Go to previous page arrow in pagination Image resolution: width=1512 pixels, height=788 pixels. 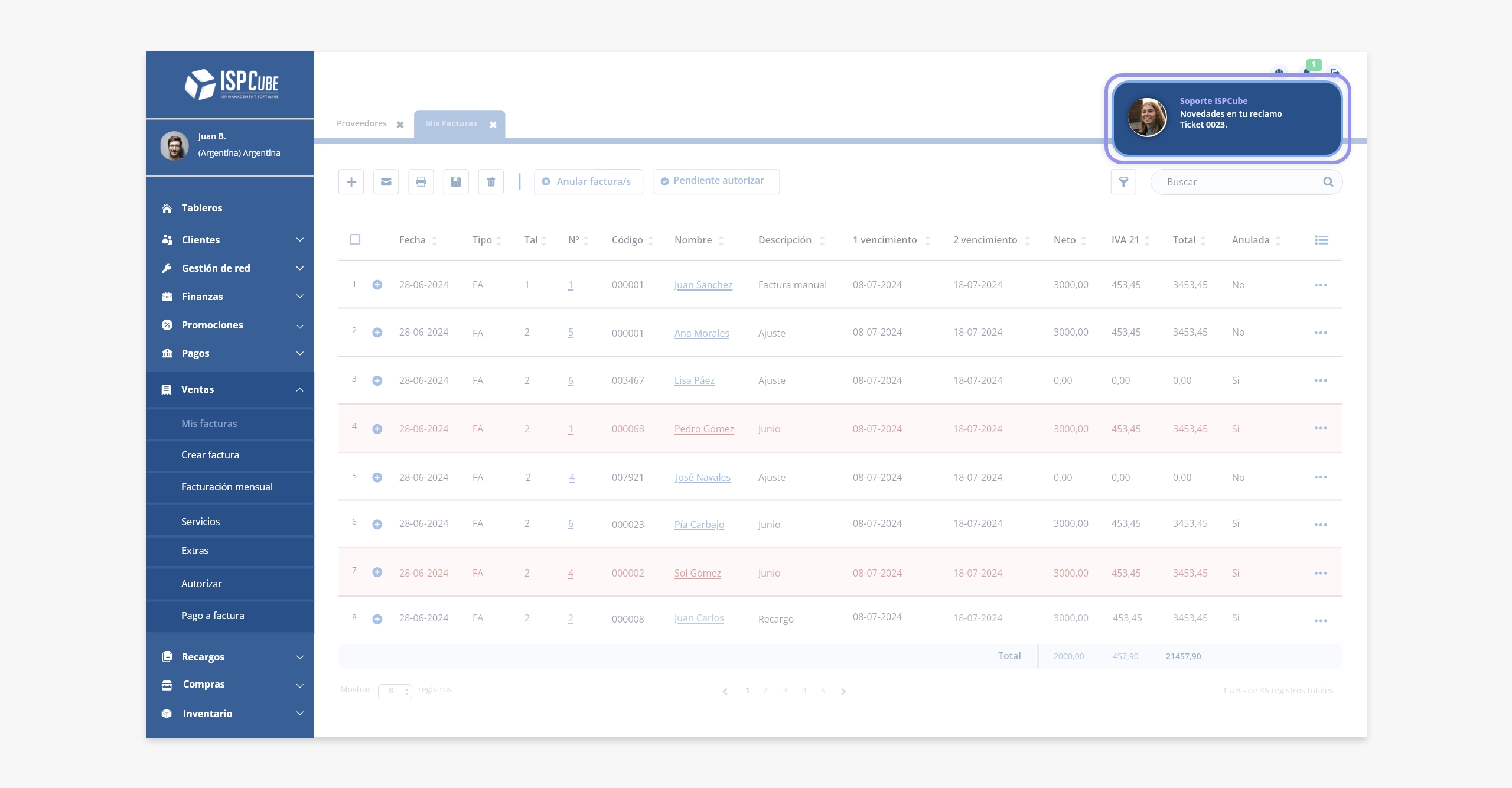(x=725, y=691)
